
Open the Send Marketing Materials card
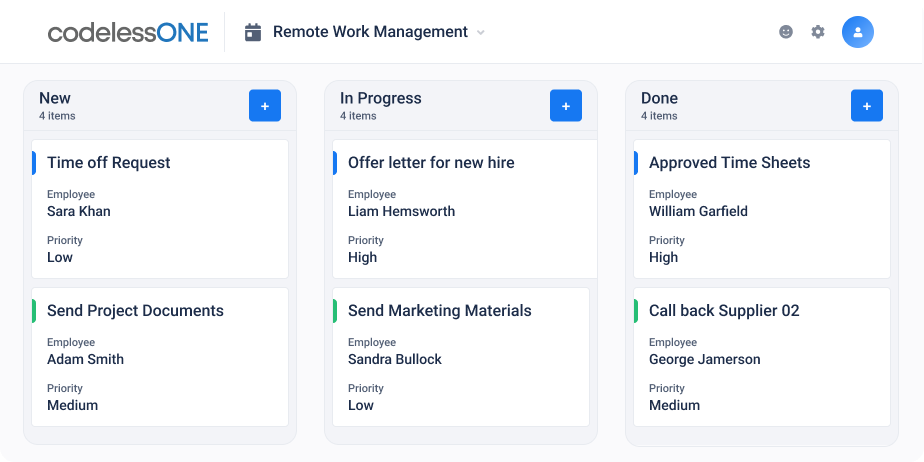461,357
